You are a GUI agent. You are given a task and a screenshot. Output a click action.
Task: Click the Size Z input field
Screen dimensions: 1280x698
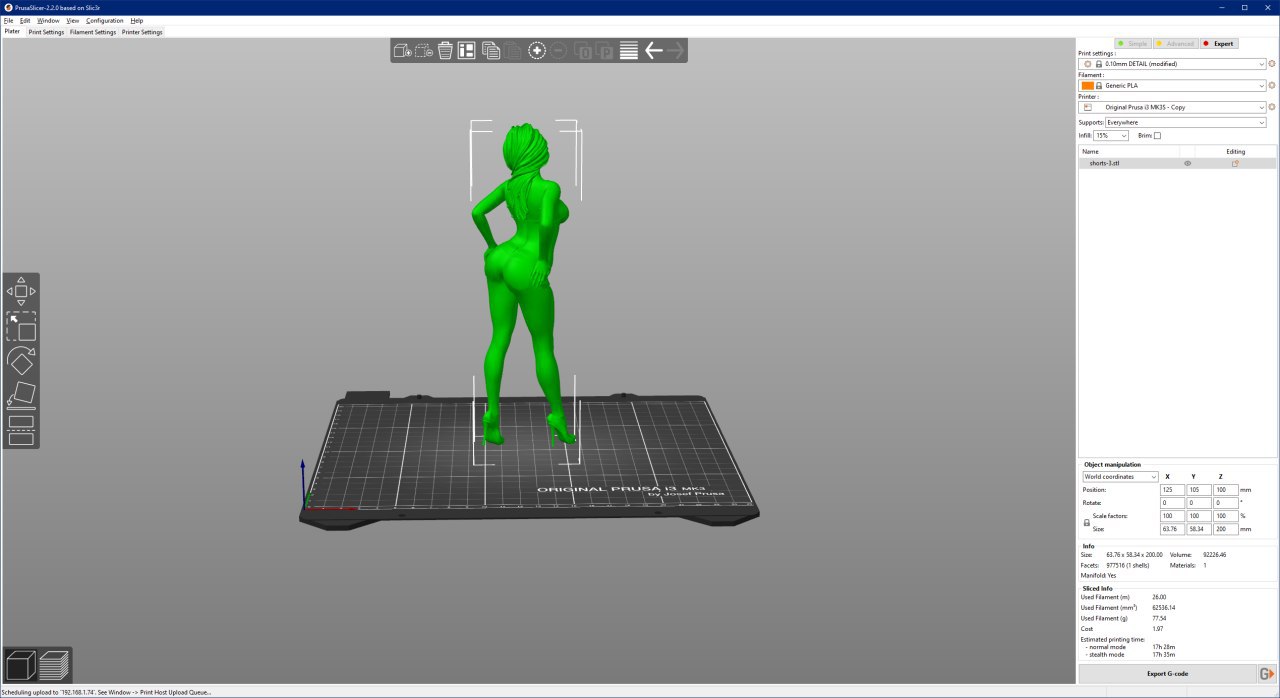click(x=1225, y=528)
